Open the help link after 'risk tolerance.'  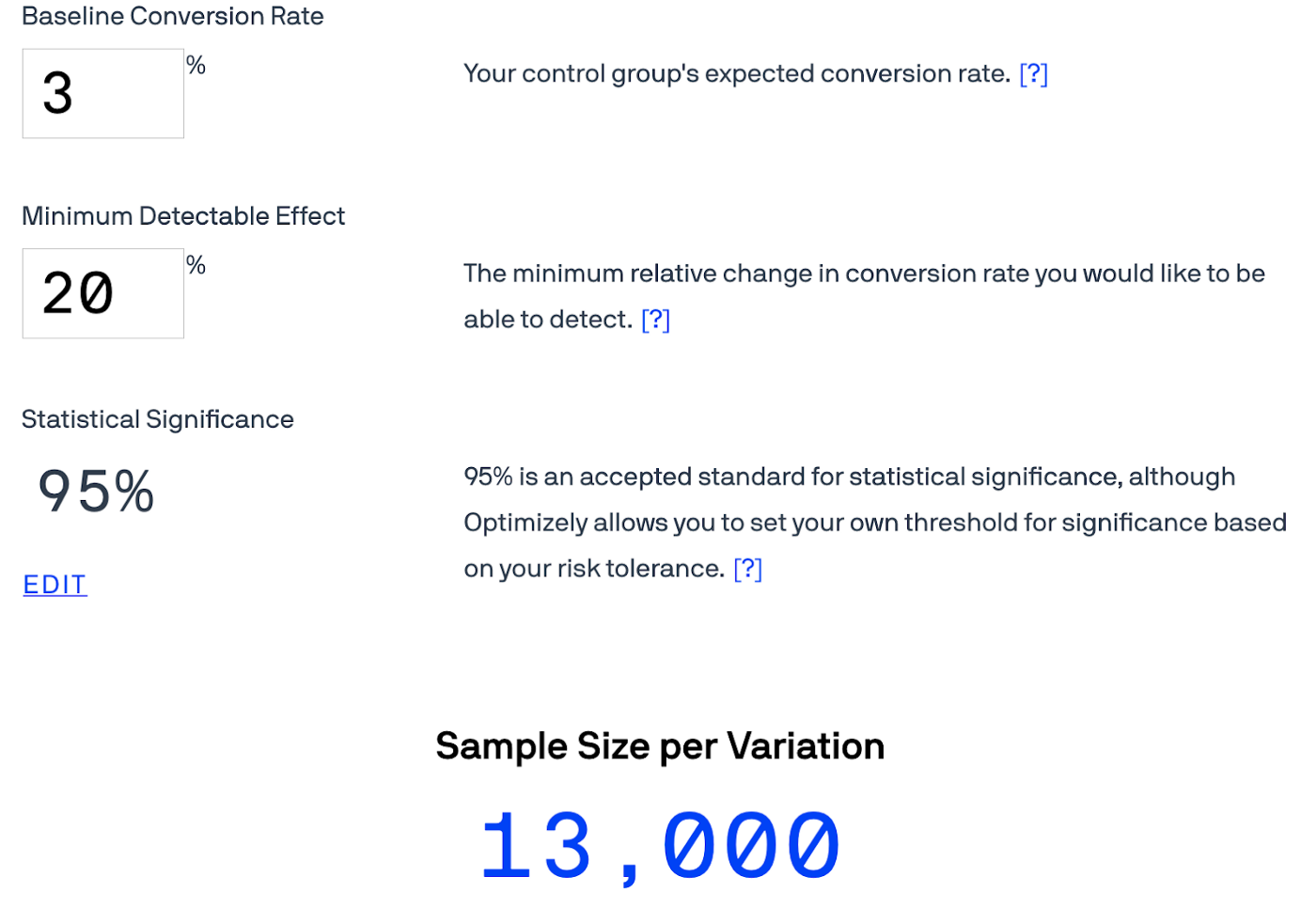[747, 570]
